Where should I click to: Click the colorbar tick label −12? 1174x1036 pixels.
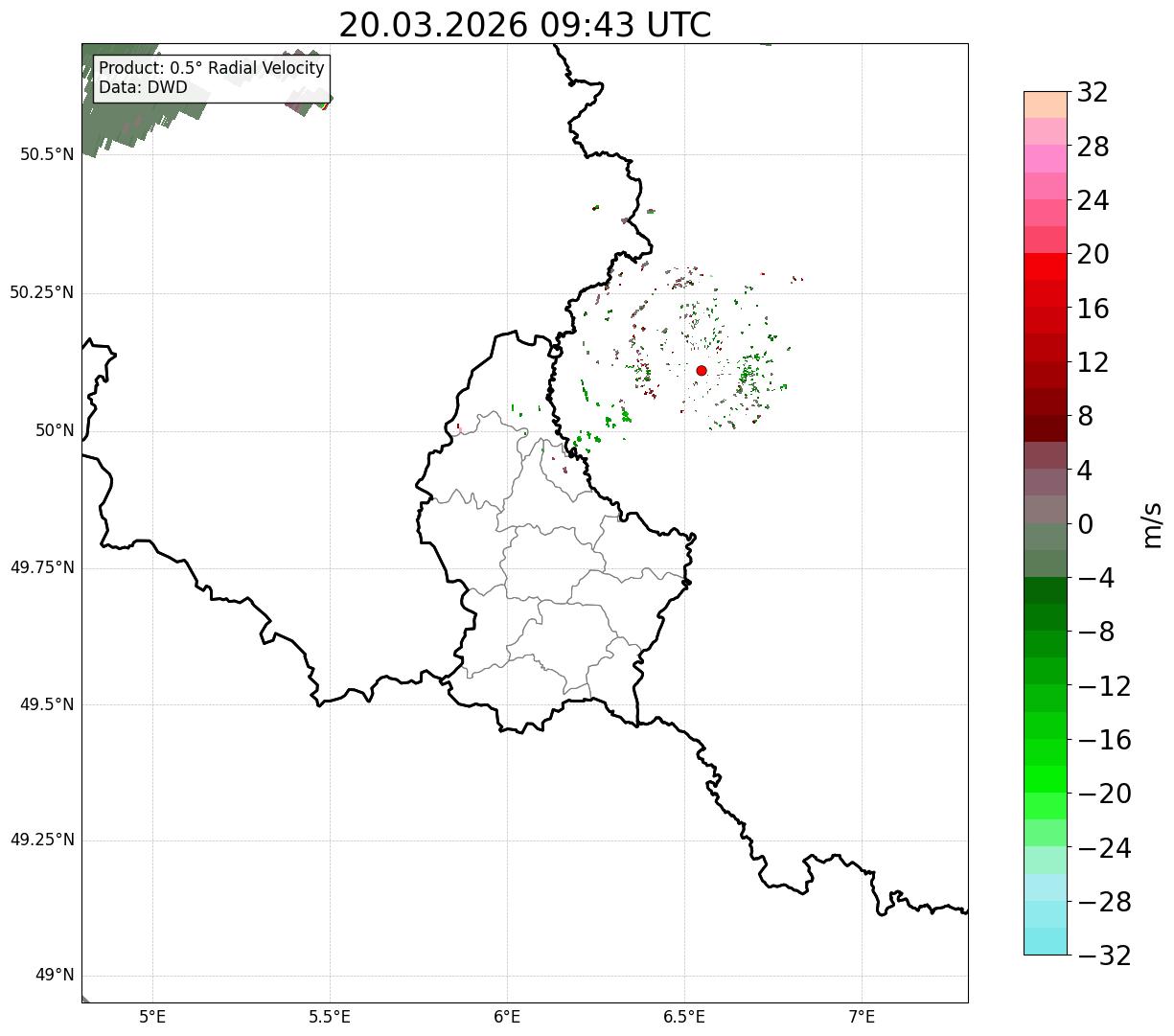click(x=1104, y=686)
